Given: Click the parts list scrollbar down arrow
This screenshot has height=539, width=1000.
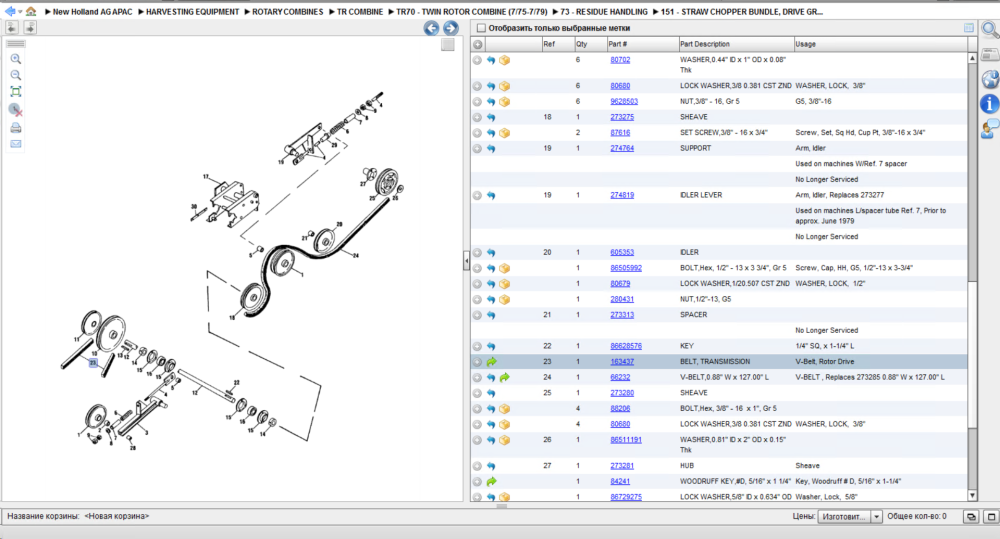Looking at the screenshot, I should click(972, 496).
